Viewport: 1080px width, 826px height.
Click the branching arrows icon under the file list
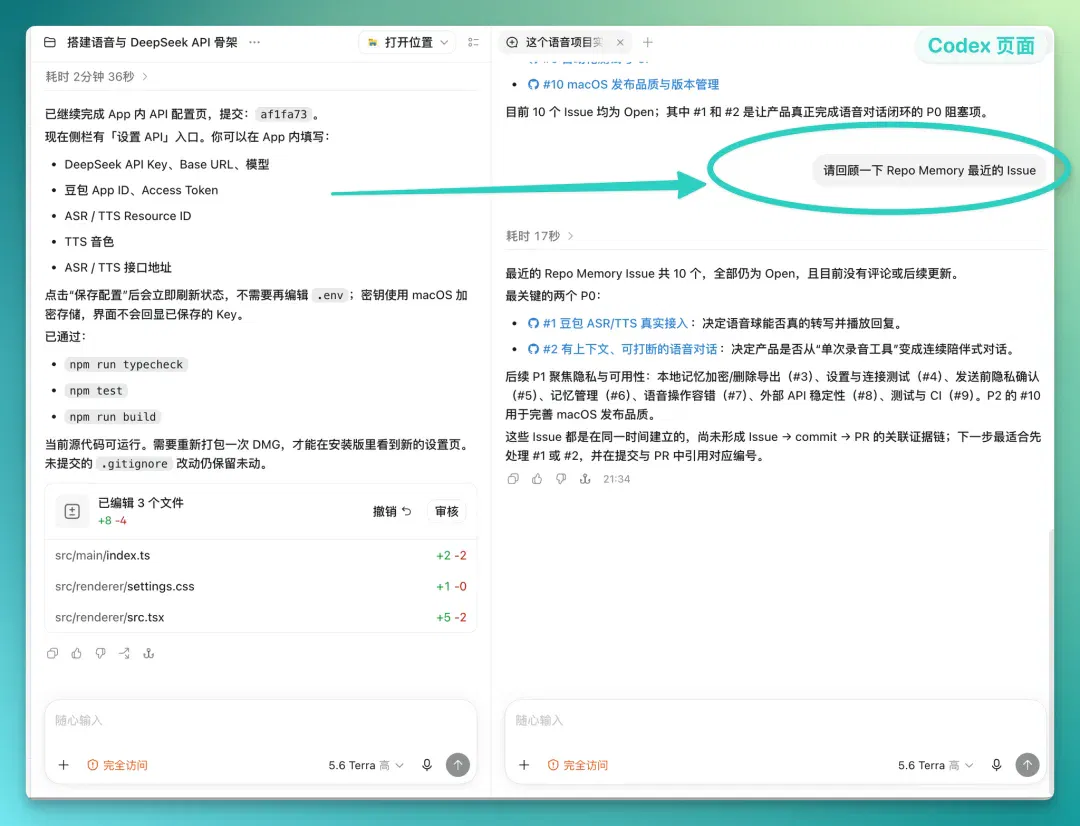pyautogui.click(x=124, y=653)
